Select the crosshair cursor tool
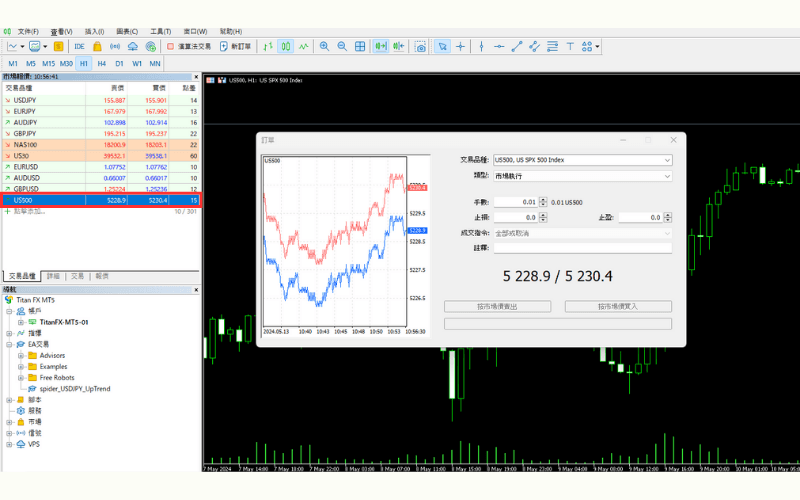This screenshot has width=800, height=500. coord(461,46)
